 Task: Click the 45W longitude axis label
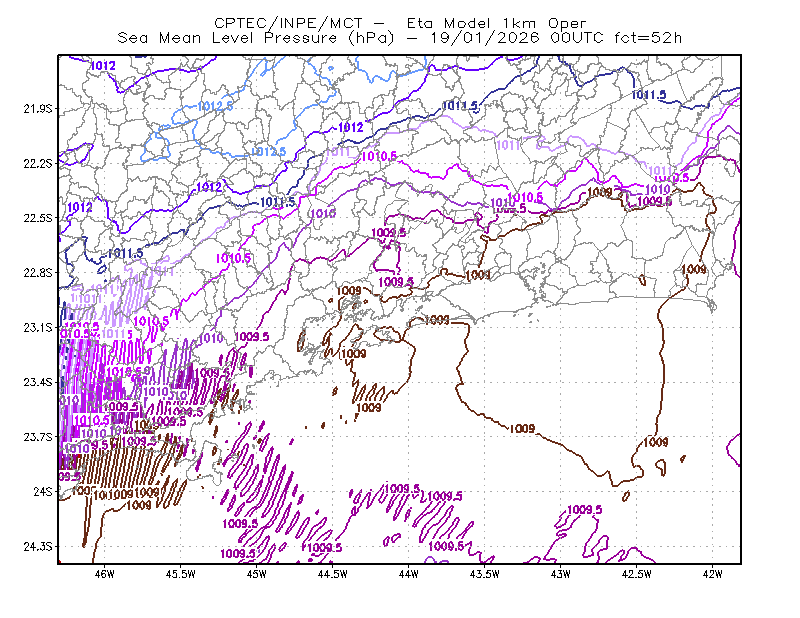click(x=257, y=574)
